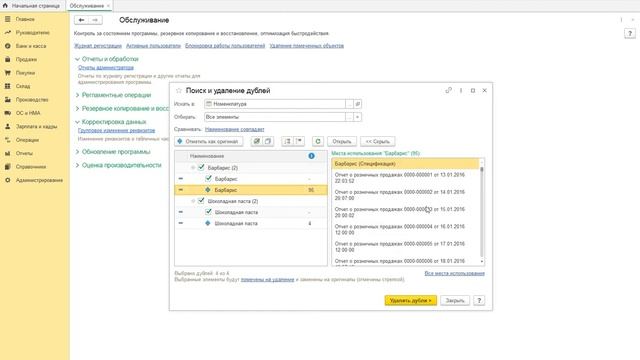Image resolution: width=640 pixels, height=360 pixels.
Task: Open Удаление помеченных объектов link
Action: tap(307, 46)
